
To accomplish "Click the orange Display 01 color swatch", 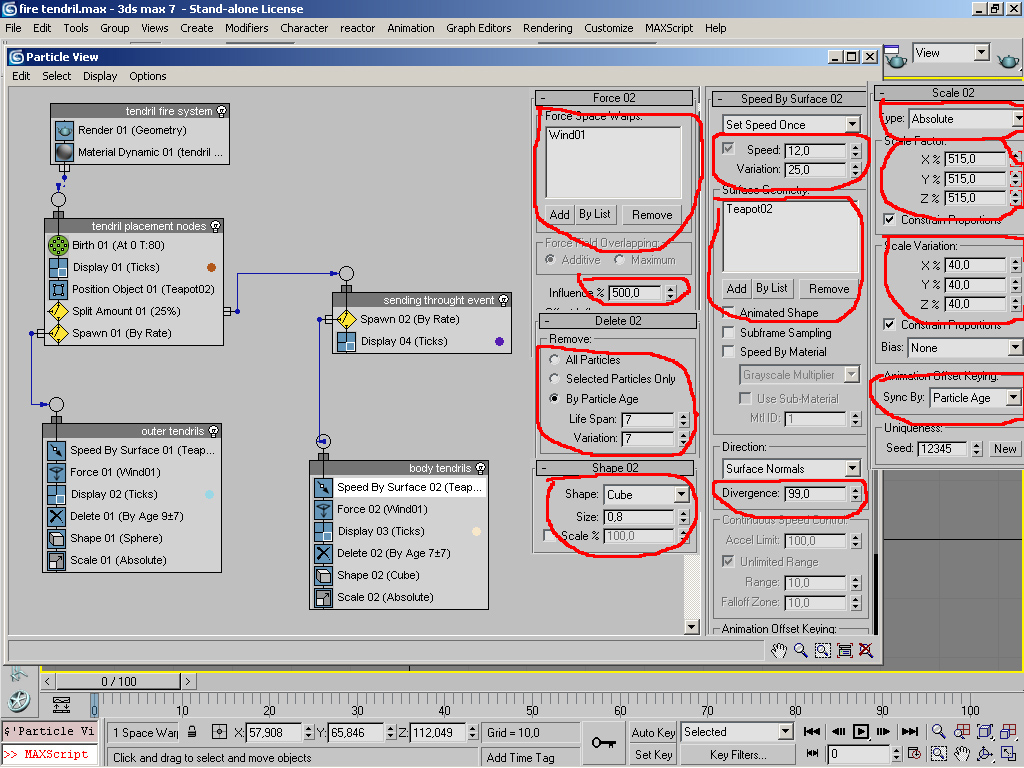I will coord(211,268).
